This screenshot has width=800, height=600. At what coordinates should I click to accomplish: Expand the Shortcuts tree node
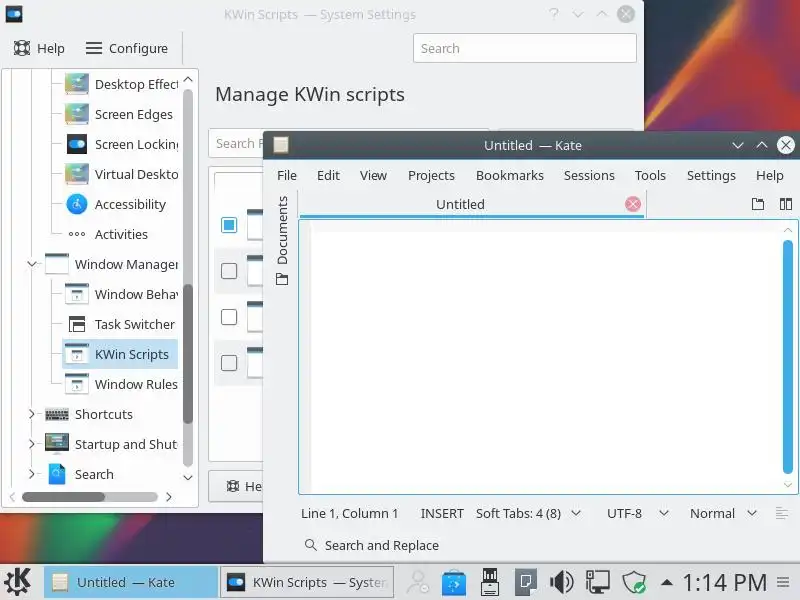32,414
